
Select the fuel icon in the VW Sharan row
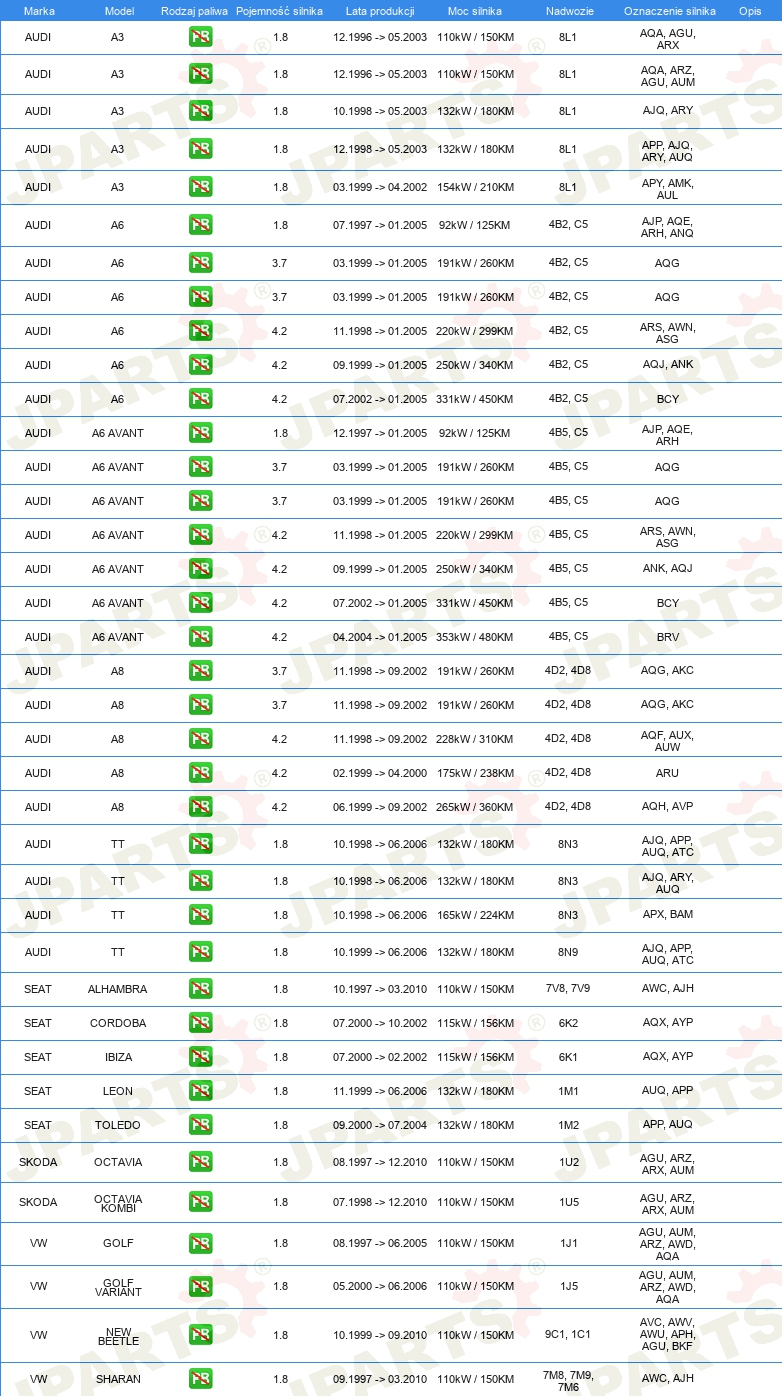click(x=200, y=1379)
